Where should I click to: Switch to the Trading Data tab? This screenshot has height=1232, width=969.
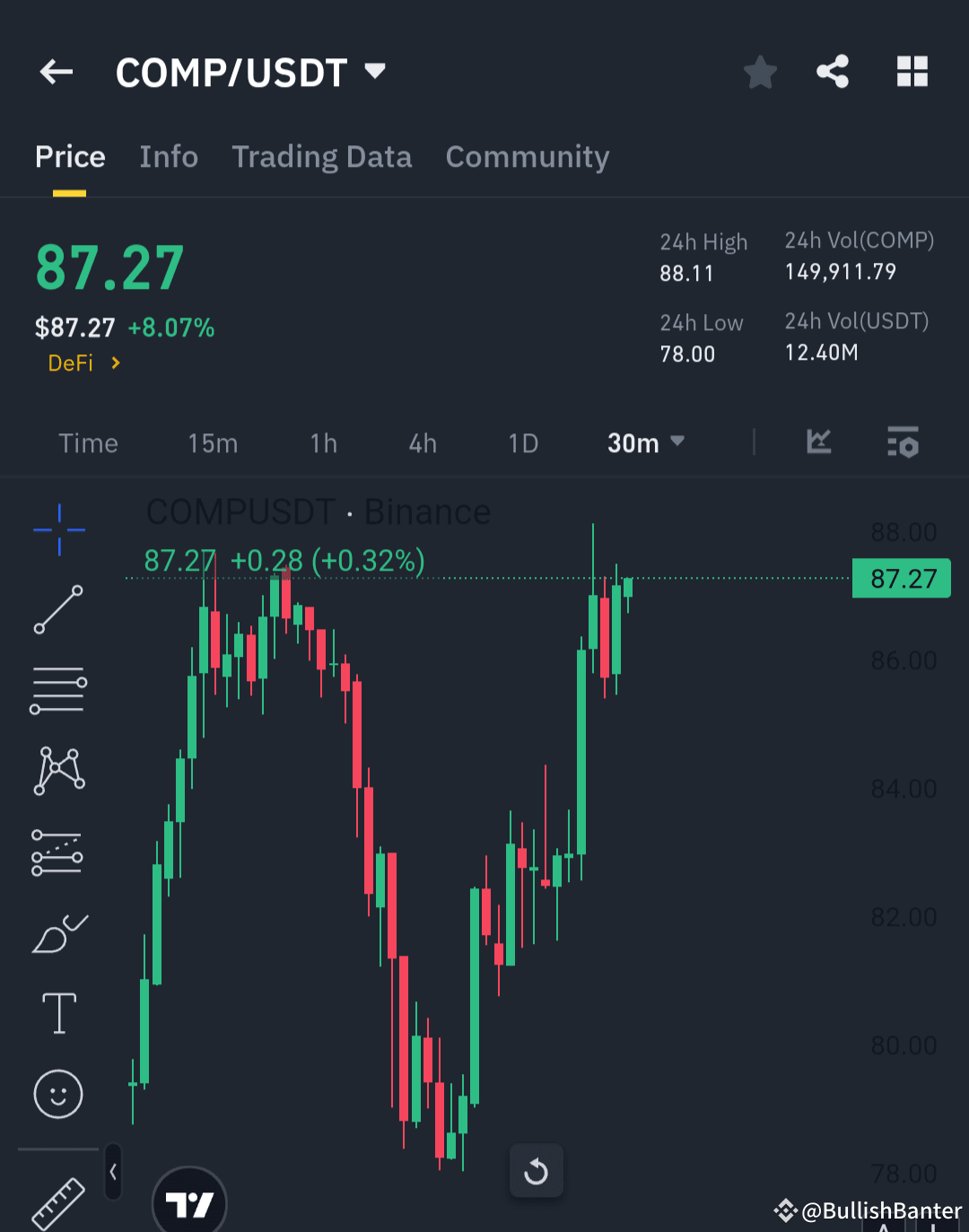[x=322, y=156]
